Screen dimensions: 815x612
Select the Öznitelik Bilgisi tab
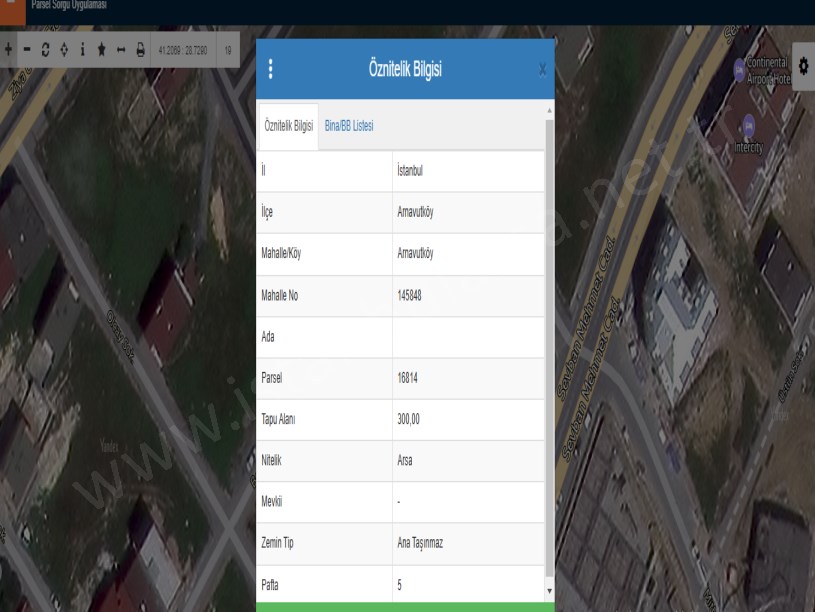[x=288, y=126]
